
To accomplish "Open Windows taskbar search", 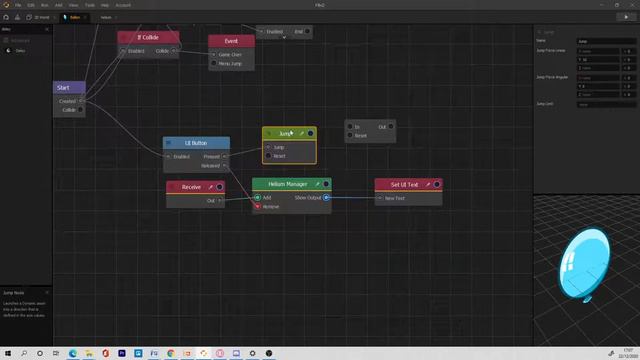I will tap(24, 353).
